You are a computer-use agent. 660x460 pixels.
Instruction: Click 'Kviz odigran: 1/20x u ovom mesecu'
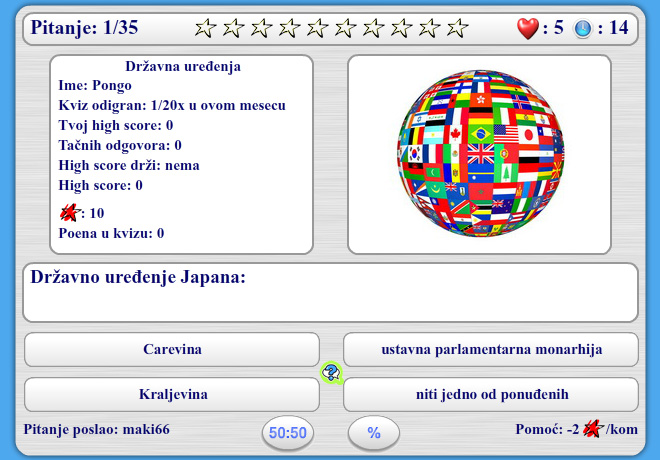coord(172,105)
